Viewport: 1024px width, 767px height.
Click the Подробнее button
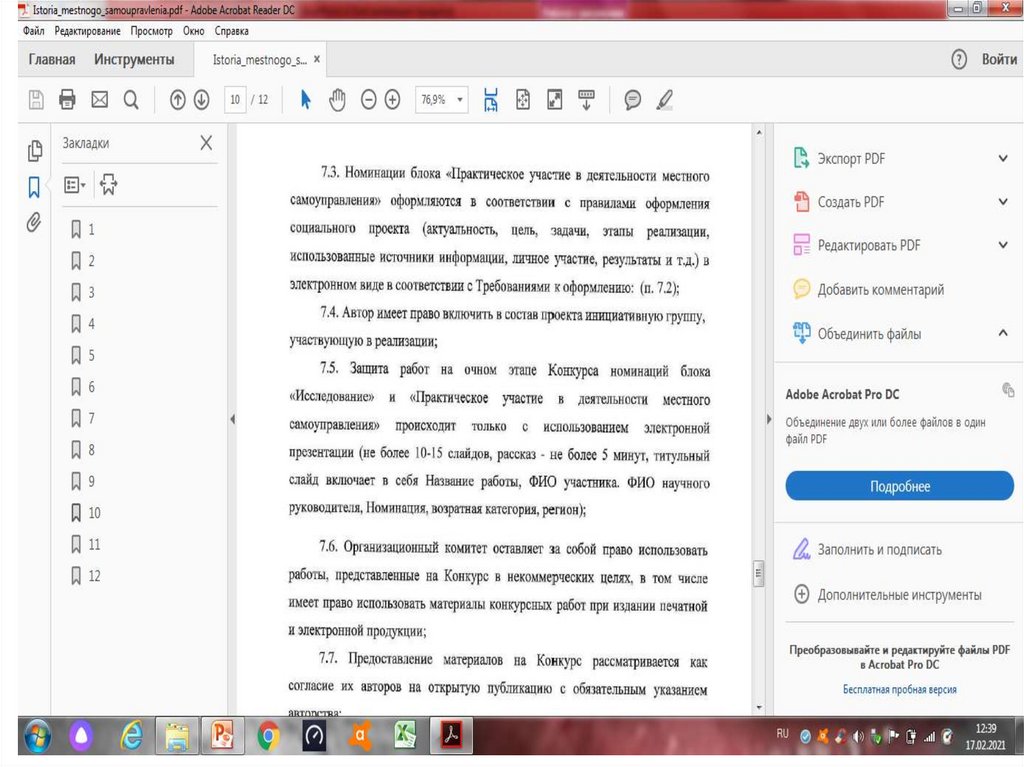pyautogui.click(x=899, y=486)
